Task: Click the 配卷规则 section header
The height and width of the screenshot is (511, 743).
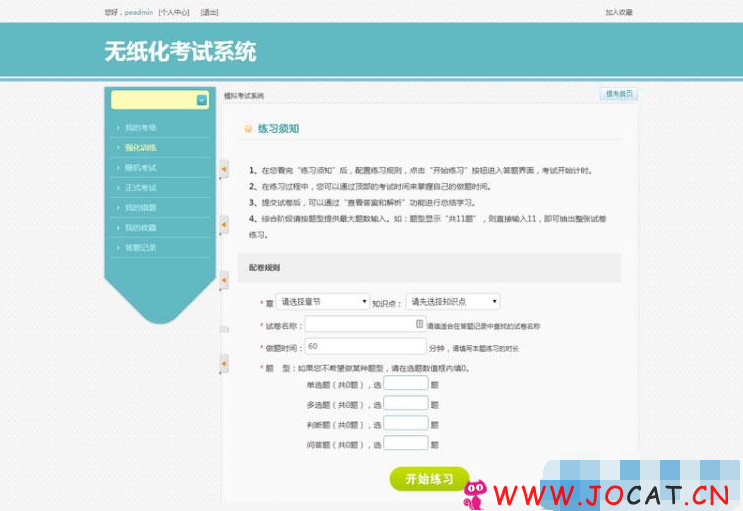Action: coord(429,268)
